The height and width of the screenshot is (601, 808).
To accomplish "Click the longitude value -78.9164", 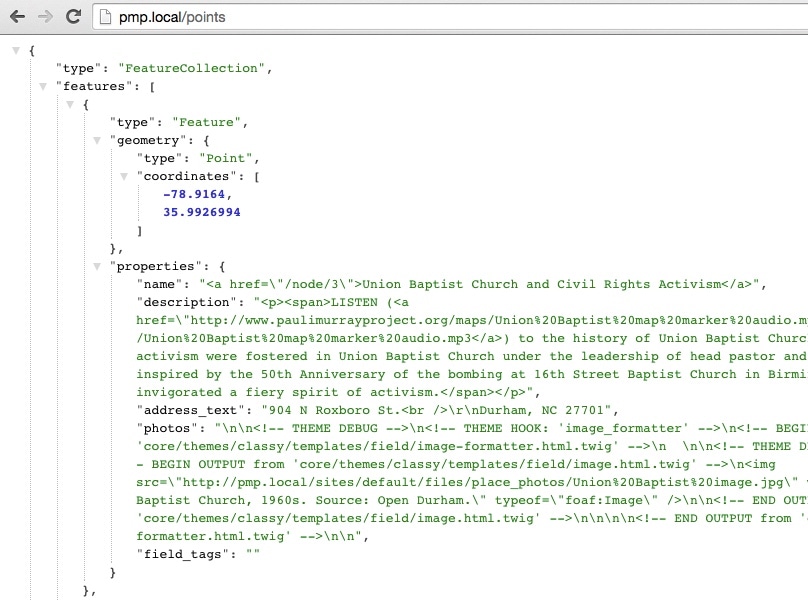I will point(194,194).
